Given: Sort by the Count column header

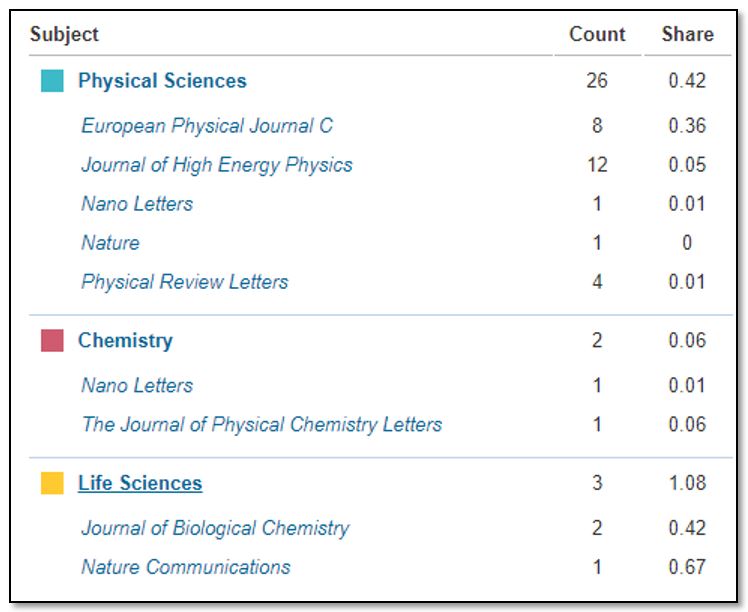Looking at the screenshot, I should coord(597,34).
